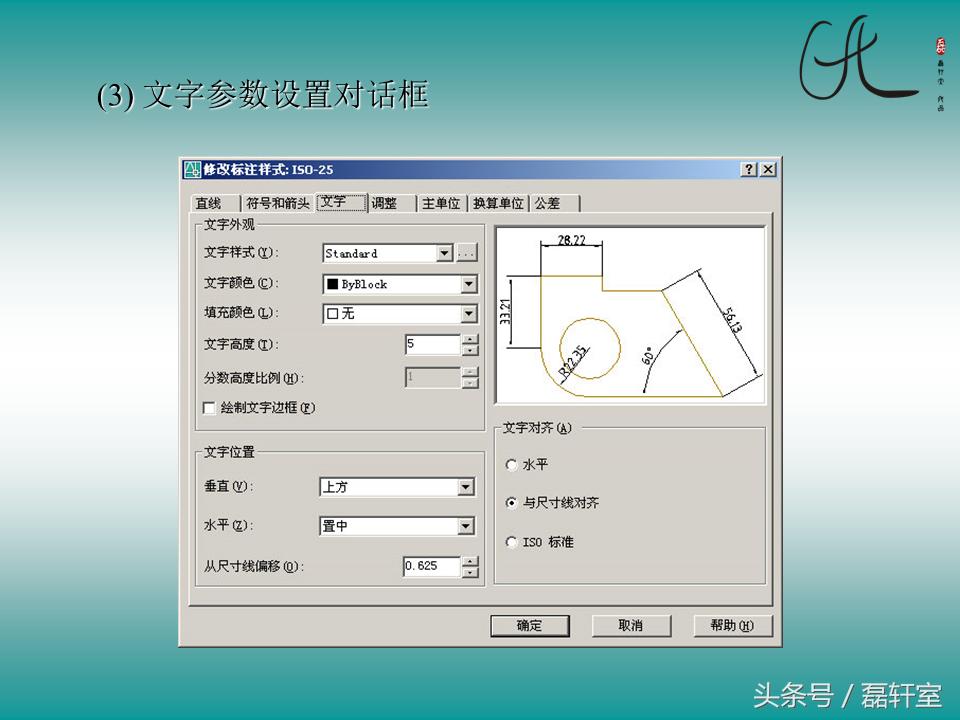The height and width of the screenshot is (720, 960).
Task: Open the 文字样式 Standard dropdown
Action: [x=444, y=252]
